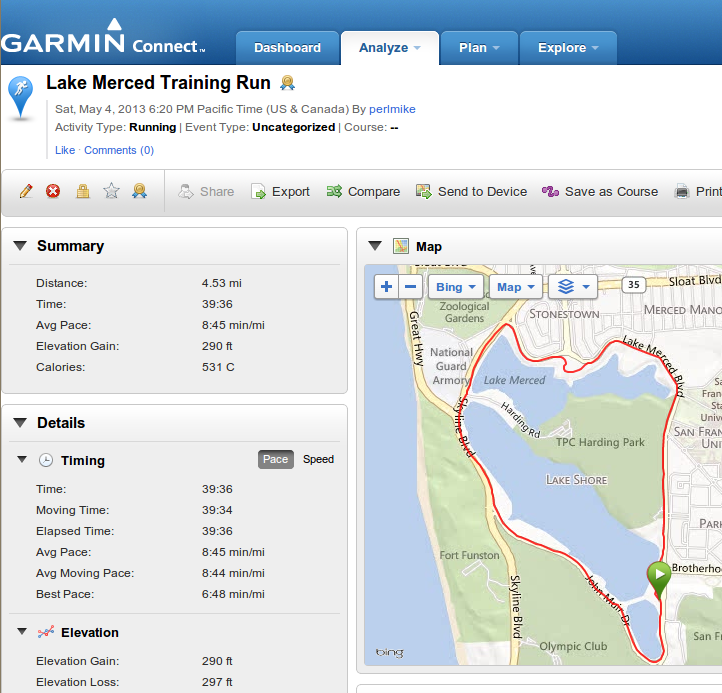Screen dimensions: 722x693
Task: Click Compare in the toolbar
Action: point(363,192)
